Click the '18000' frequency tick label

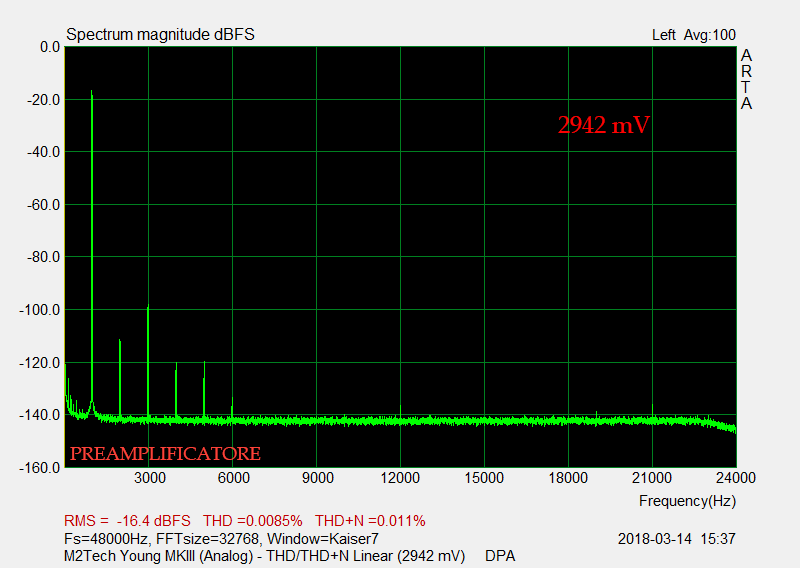tap(568, 478)
